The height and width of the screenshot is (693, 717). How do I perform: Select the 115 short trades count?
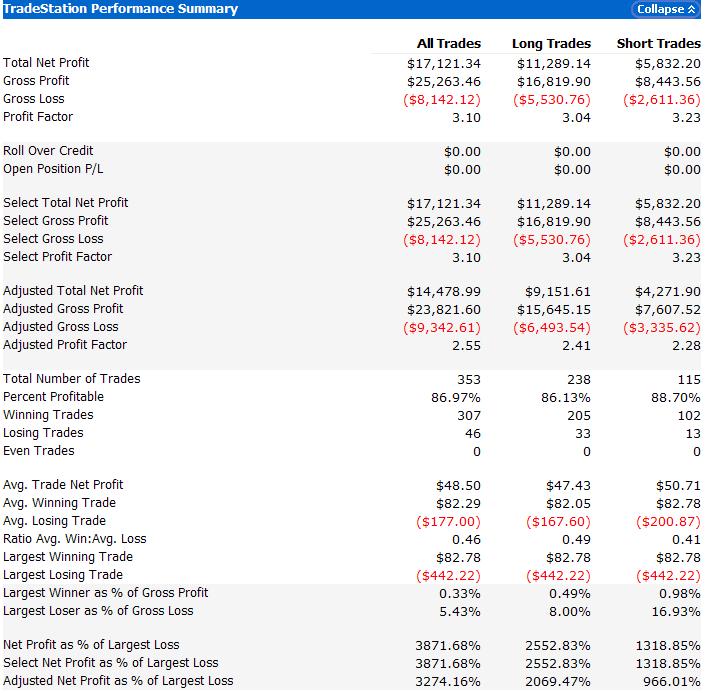[689, 379]
